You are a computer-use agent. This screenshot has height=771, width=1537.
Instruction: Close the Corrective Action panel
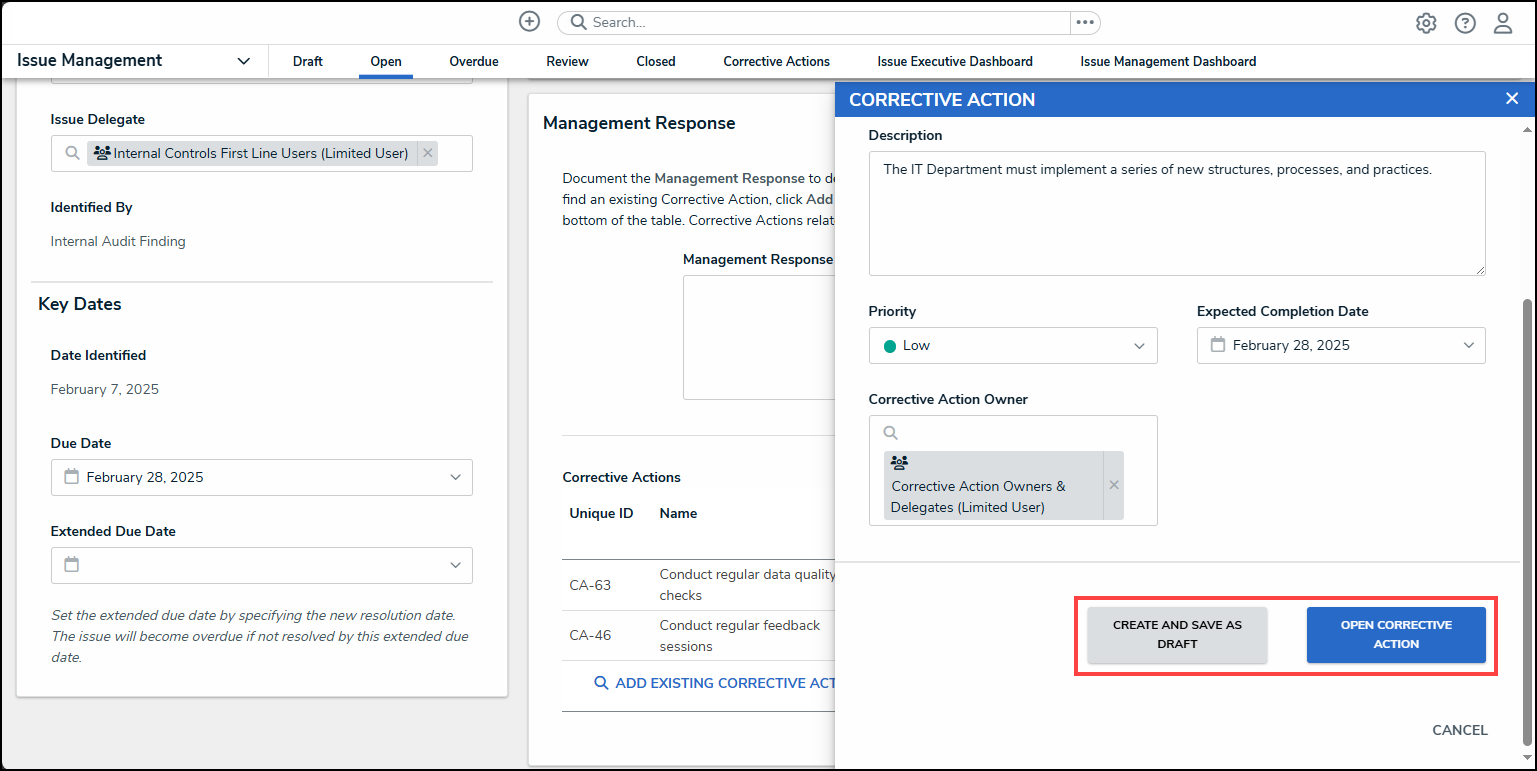1512,98
